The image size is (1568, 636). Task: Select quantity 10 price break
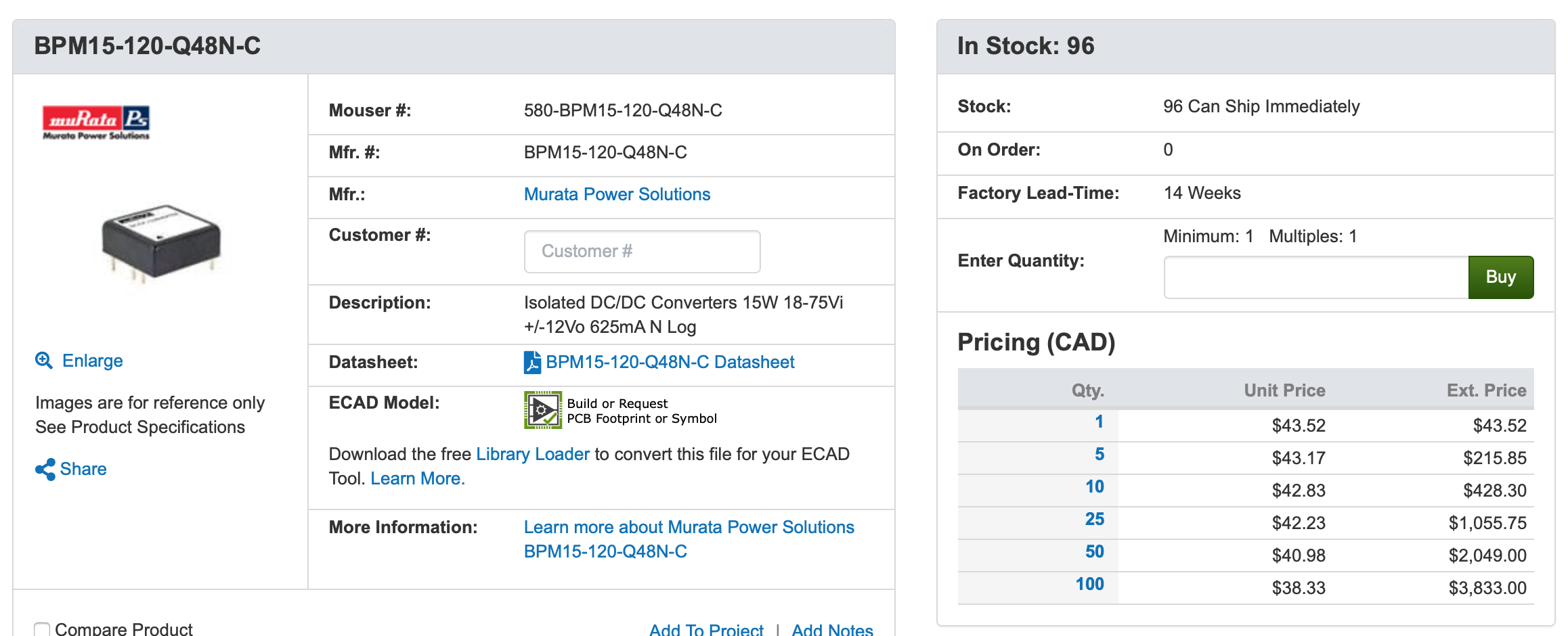click(1095, 486)
